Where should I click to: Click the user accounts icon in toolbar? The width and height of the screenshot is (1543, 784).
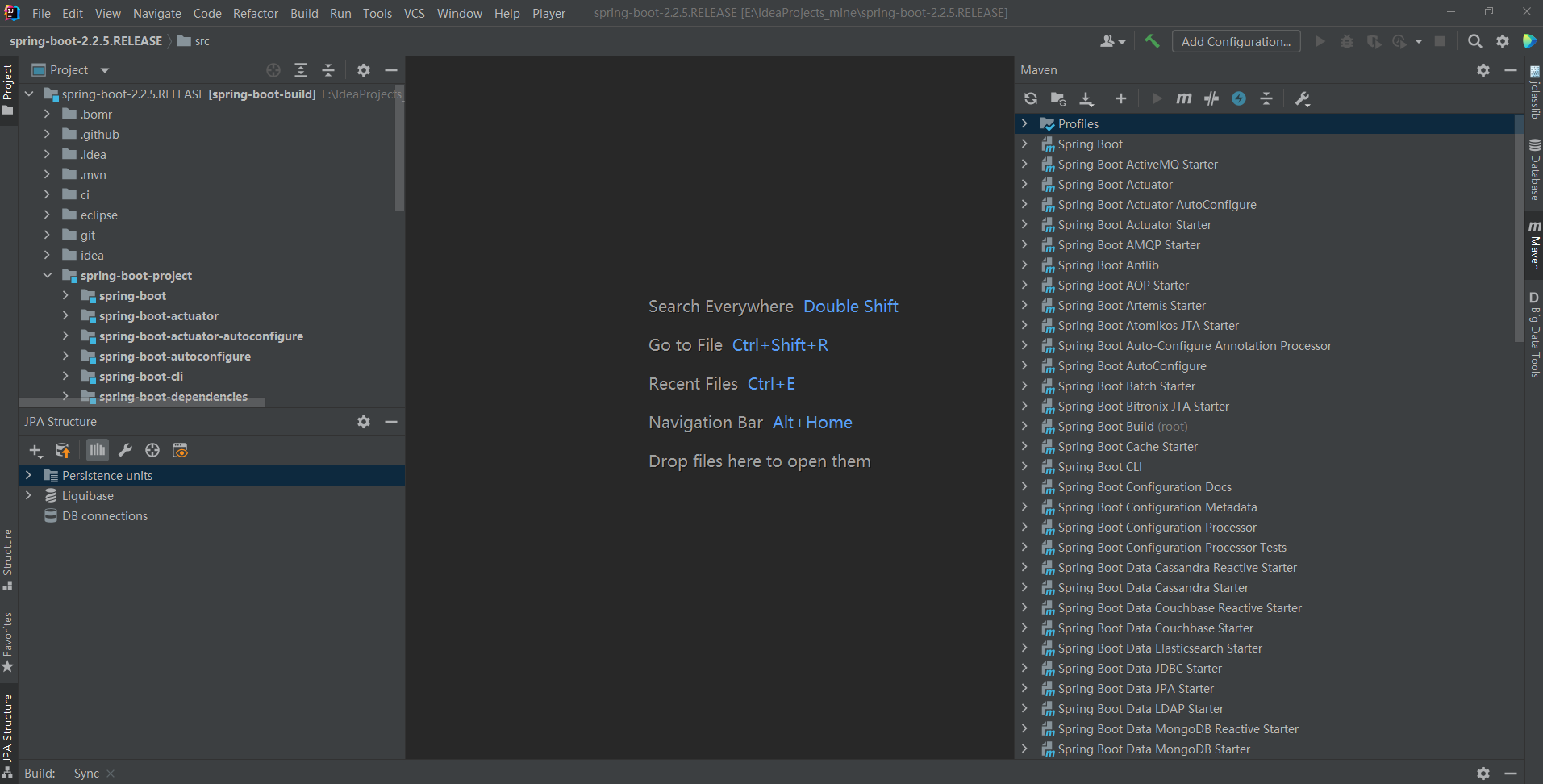pyautogui.click(x=1112, y=41)
